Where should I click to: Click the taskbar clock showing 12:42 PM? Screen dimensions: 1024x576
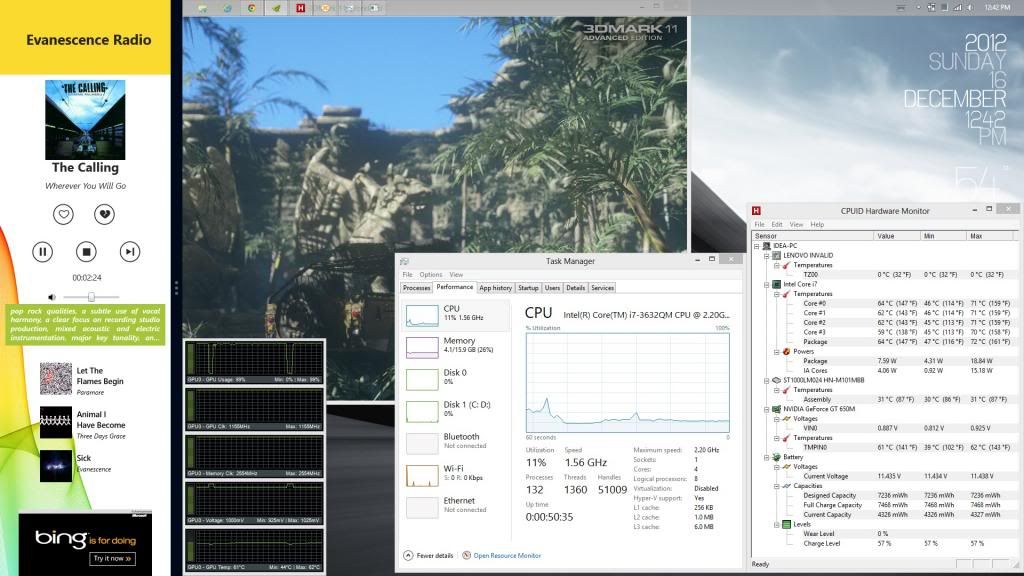997,7
